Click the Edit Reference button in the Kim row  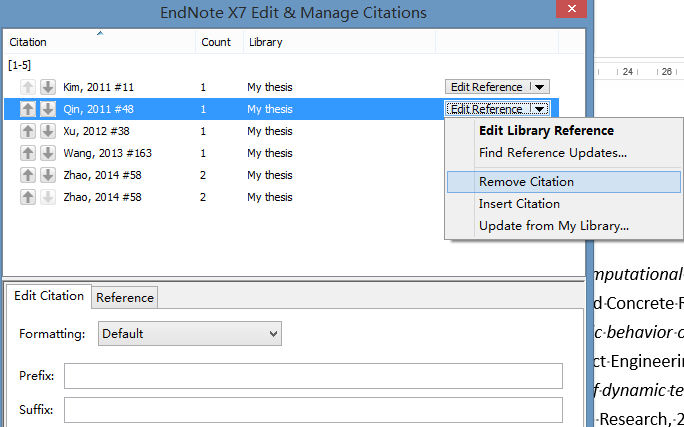pos(486,87)
